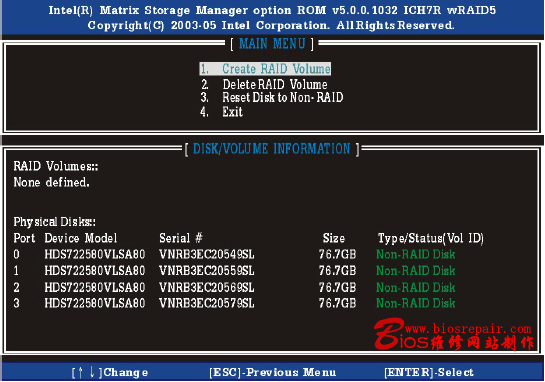Click device model of port 0 disk

[95, 254]
